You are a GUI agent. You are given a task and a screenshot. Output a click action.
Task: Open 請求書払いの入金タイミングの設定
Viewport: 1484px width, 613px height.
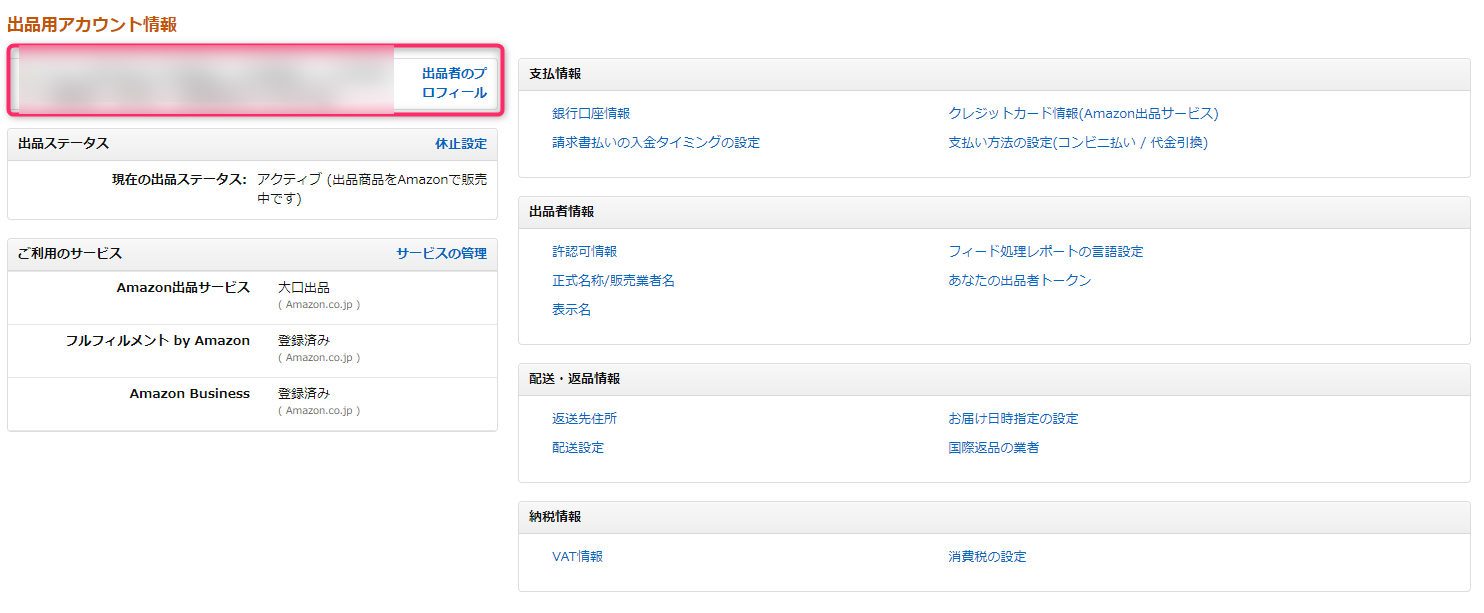coord(656,143)
